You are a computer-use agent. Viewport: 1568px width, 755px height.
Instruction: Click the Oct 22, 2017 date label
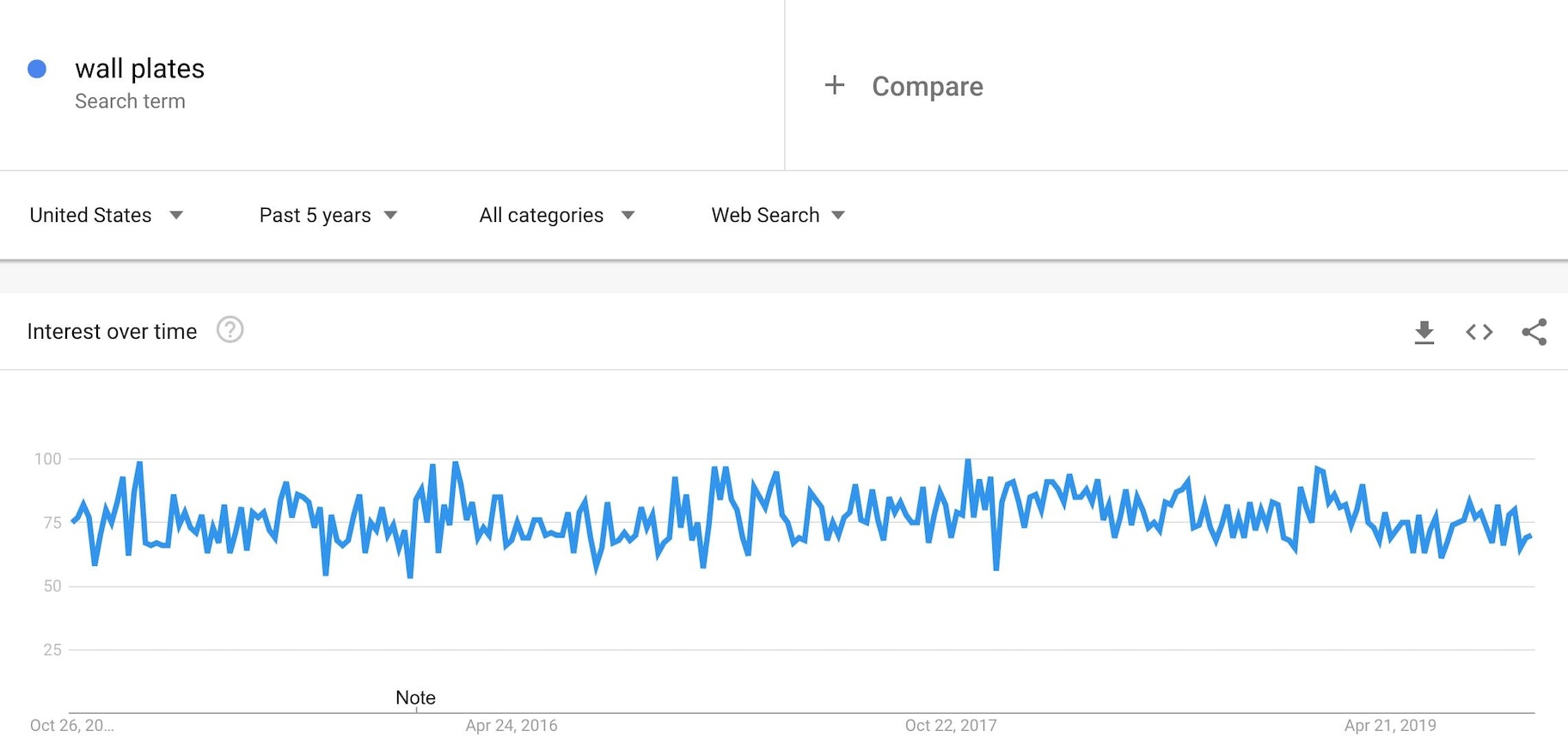pos(951,725)
